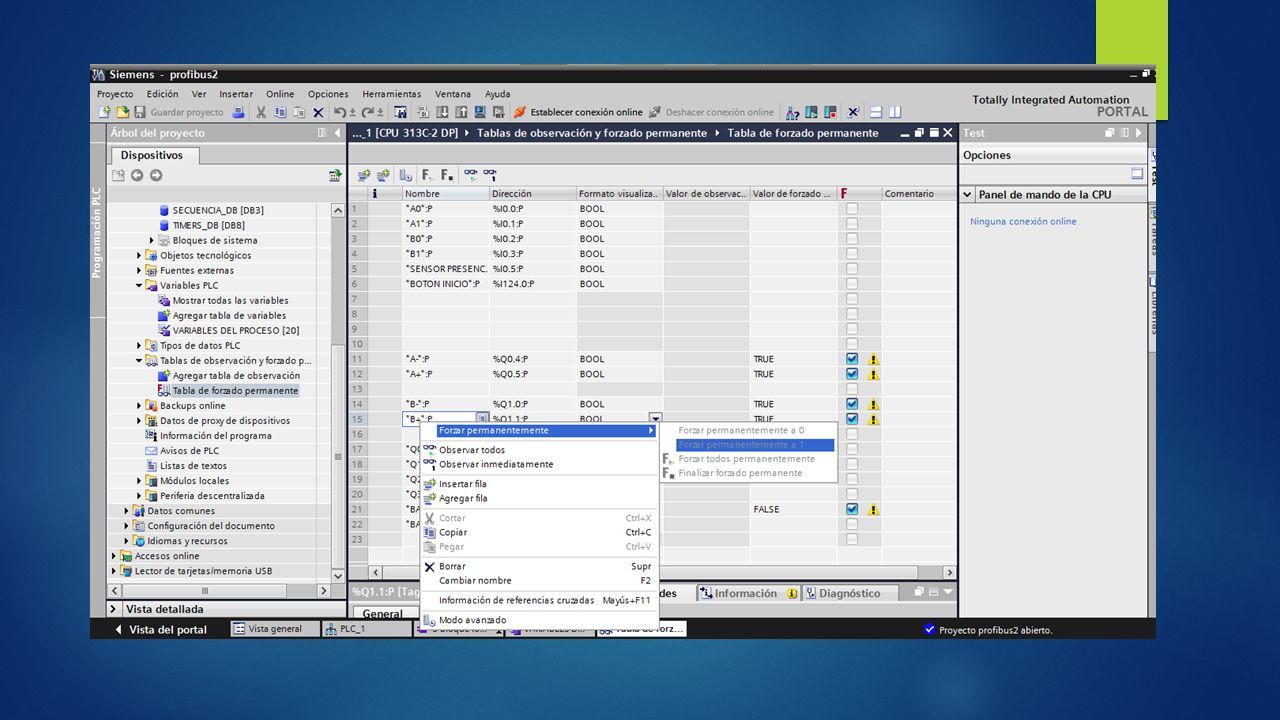Click the Copiar icon in context menu
This screenshot has height=720, width=1280.
(x=430, y=533)
